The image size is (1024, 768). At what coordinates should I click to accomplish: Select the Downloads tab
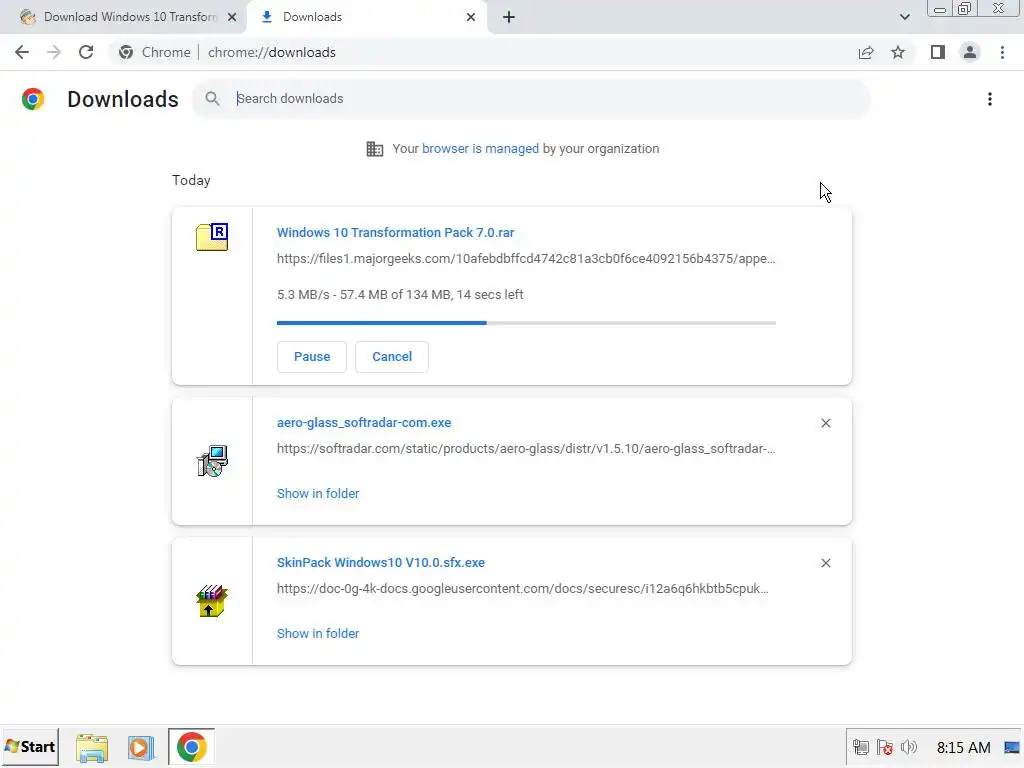tap(368, 17)
